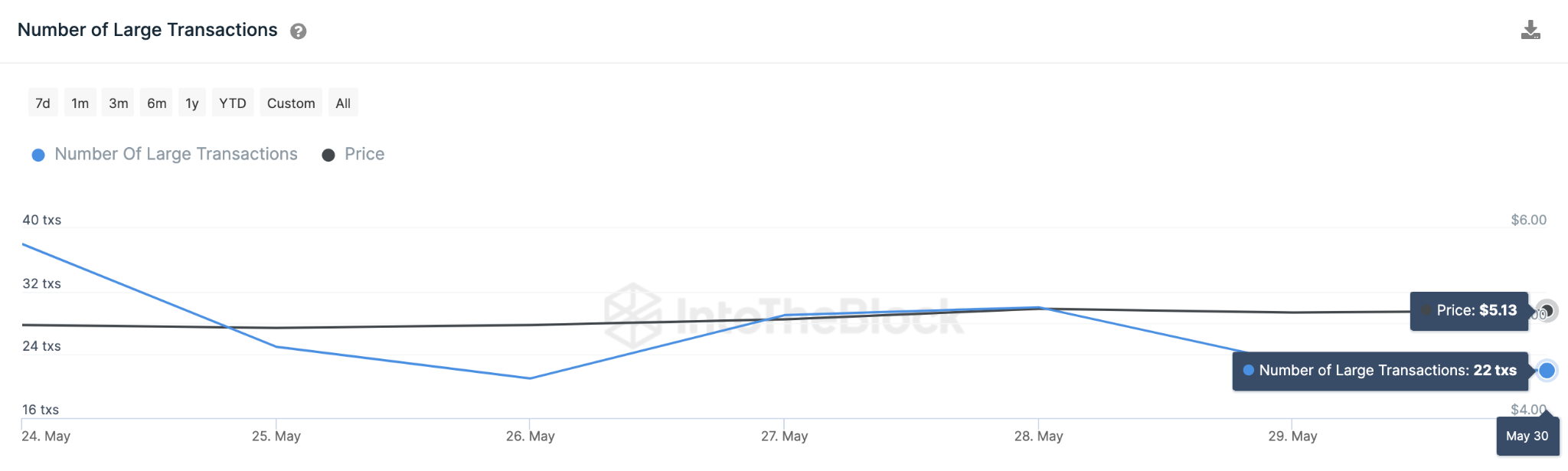Toggle the Number Of Large Transactions series
Screen dimensions: 1568x471
[x=175, y=154]
